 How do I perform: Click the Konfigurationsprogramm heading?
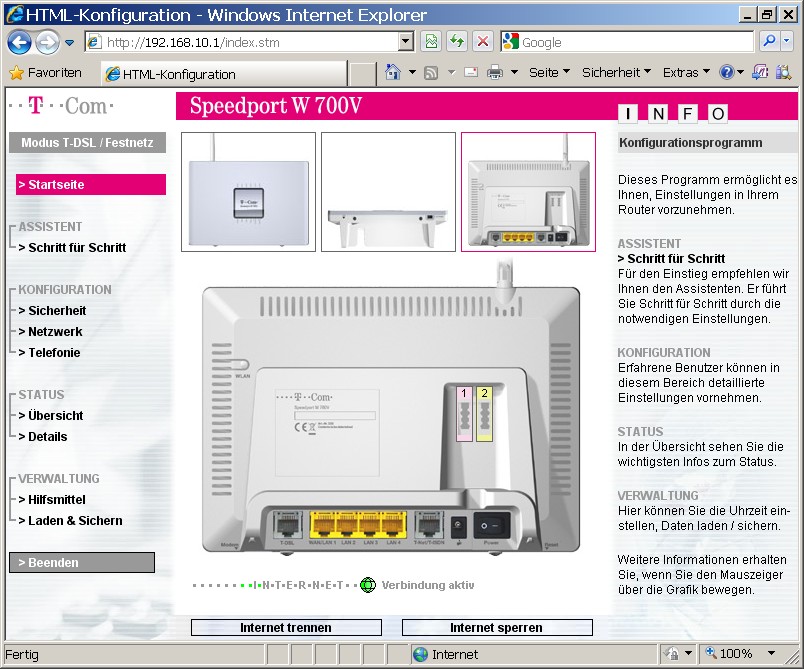690,143
